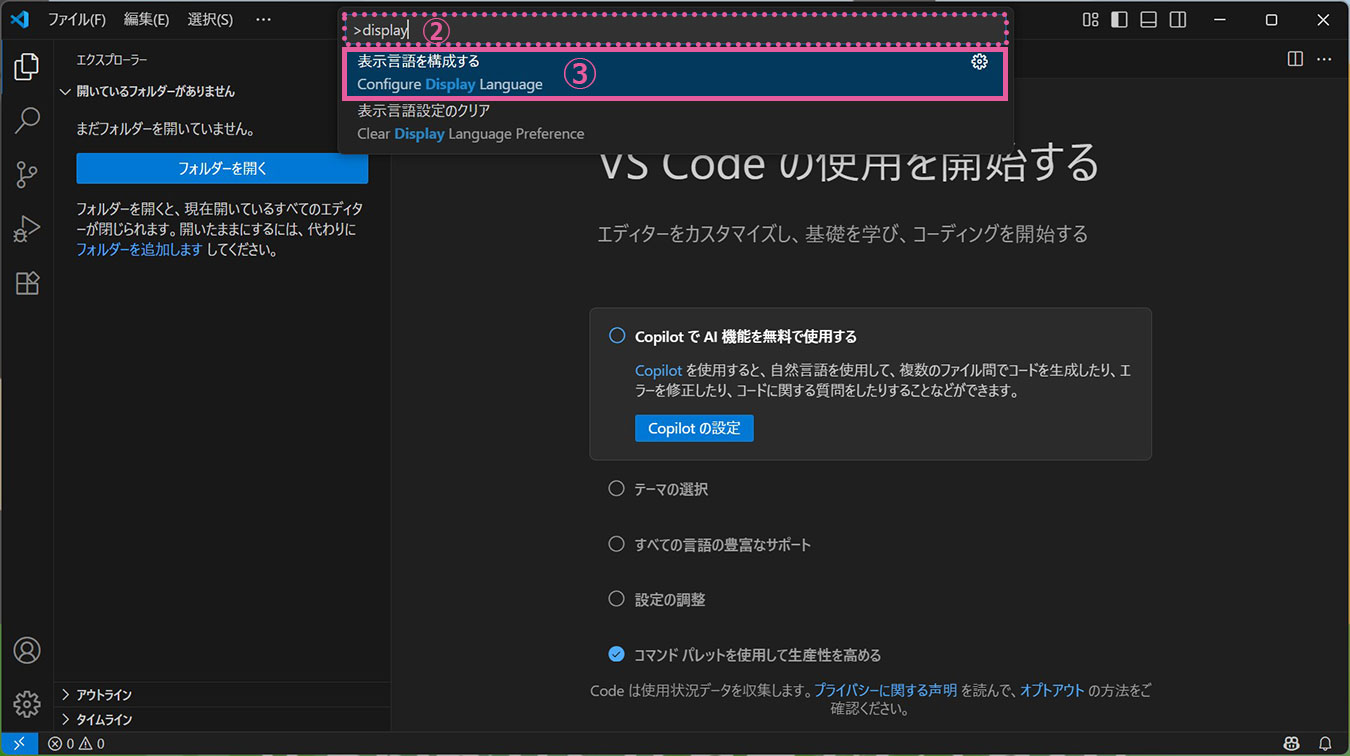The image size is (1350, 756).
Task: Click the split editor right icon
Action: click(1295, 59)
